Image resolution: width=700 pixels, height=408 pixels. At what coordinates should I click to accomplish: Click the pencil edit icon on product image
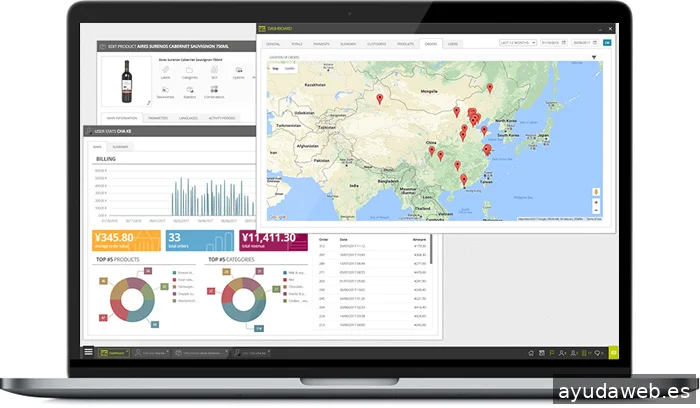click(x=149, y=103)
